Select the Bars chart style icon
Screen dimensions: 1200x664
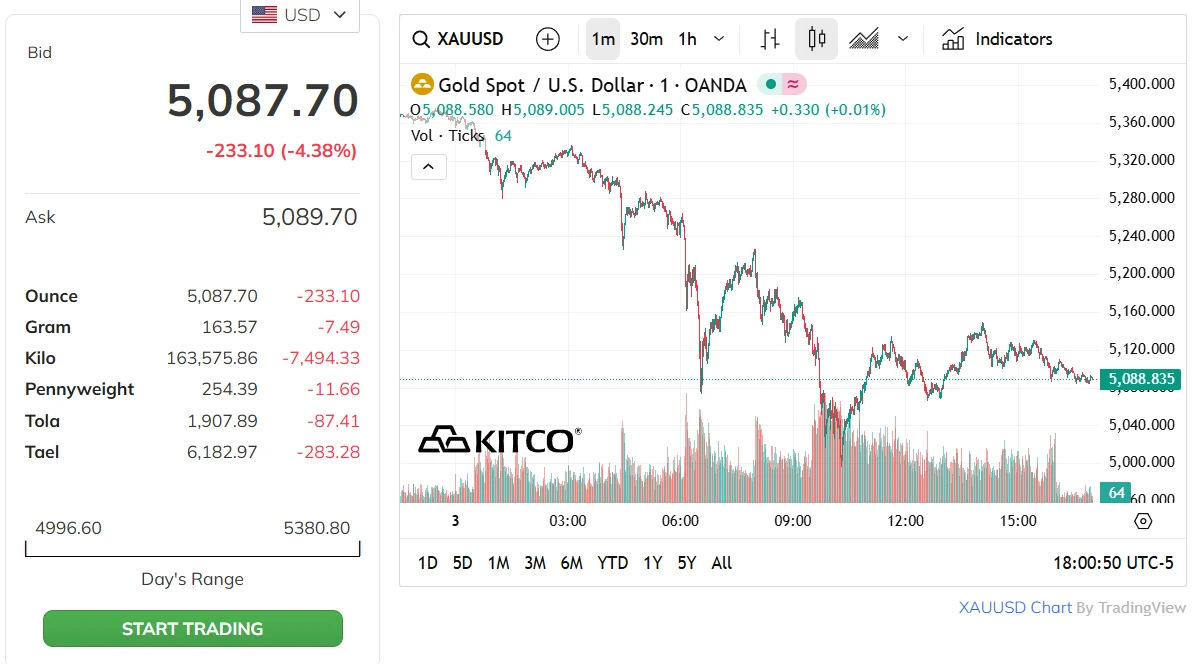(769, 39)
